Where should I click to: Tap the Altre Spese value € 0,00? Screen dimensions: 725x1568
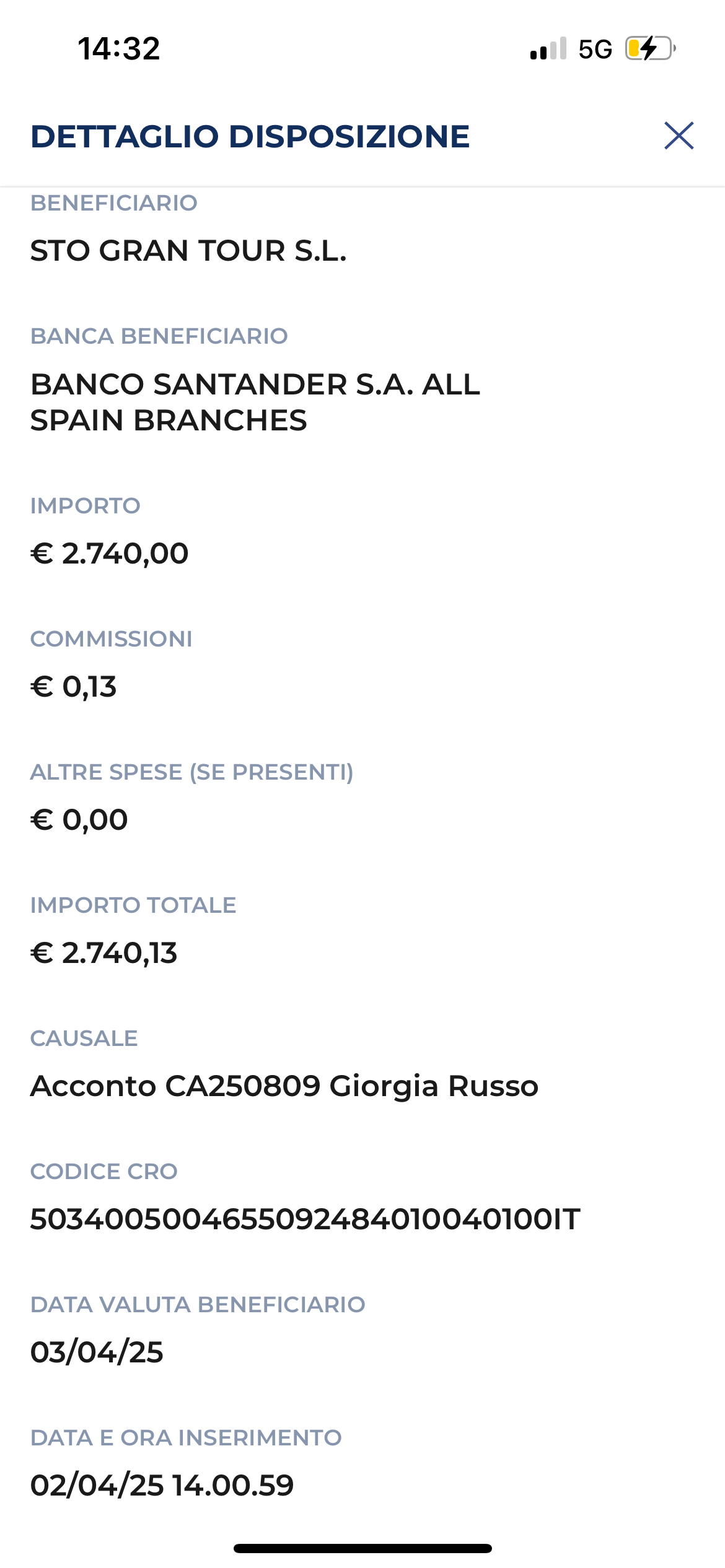point(79,820)
